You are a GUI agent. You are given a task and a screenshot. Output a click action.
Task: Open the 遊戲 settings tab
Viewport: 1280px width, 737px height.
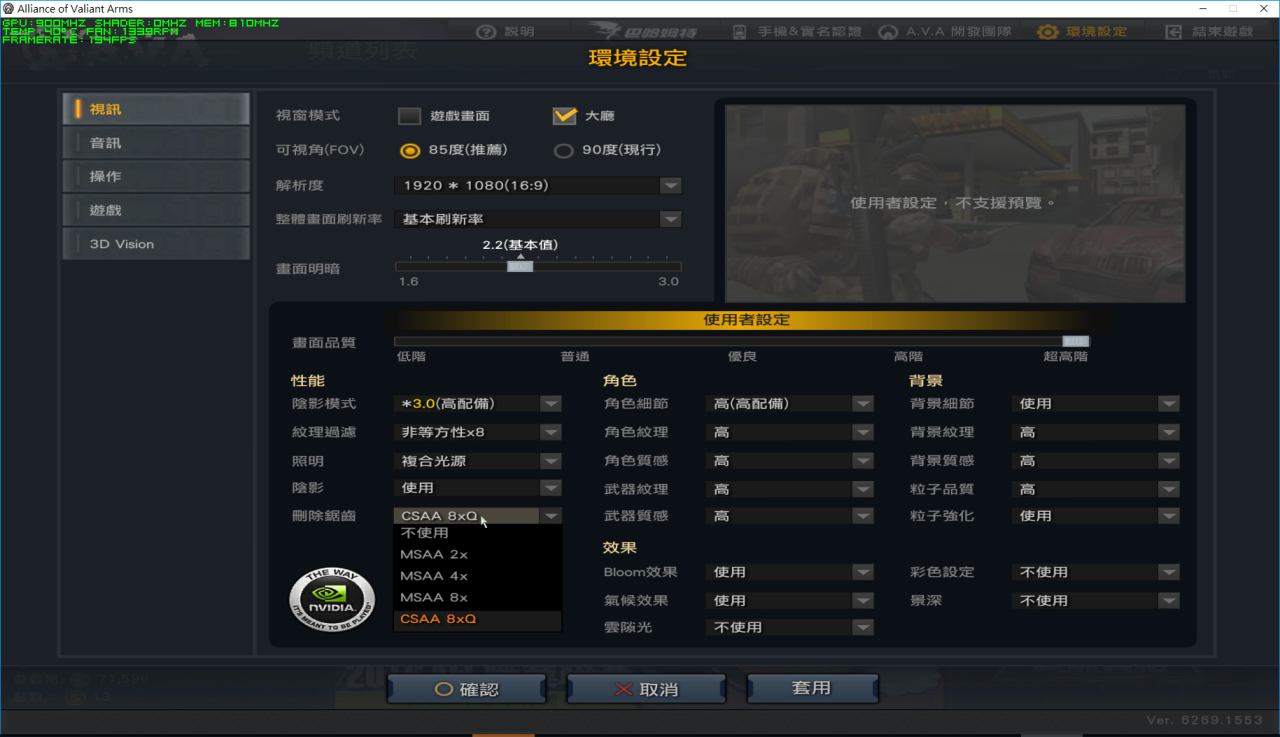point(156,210)
